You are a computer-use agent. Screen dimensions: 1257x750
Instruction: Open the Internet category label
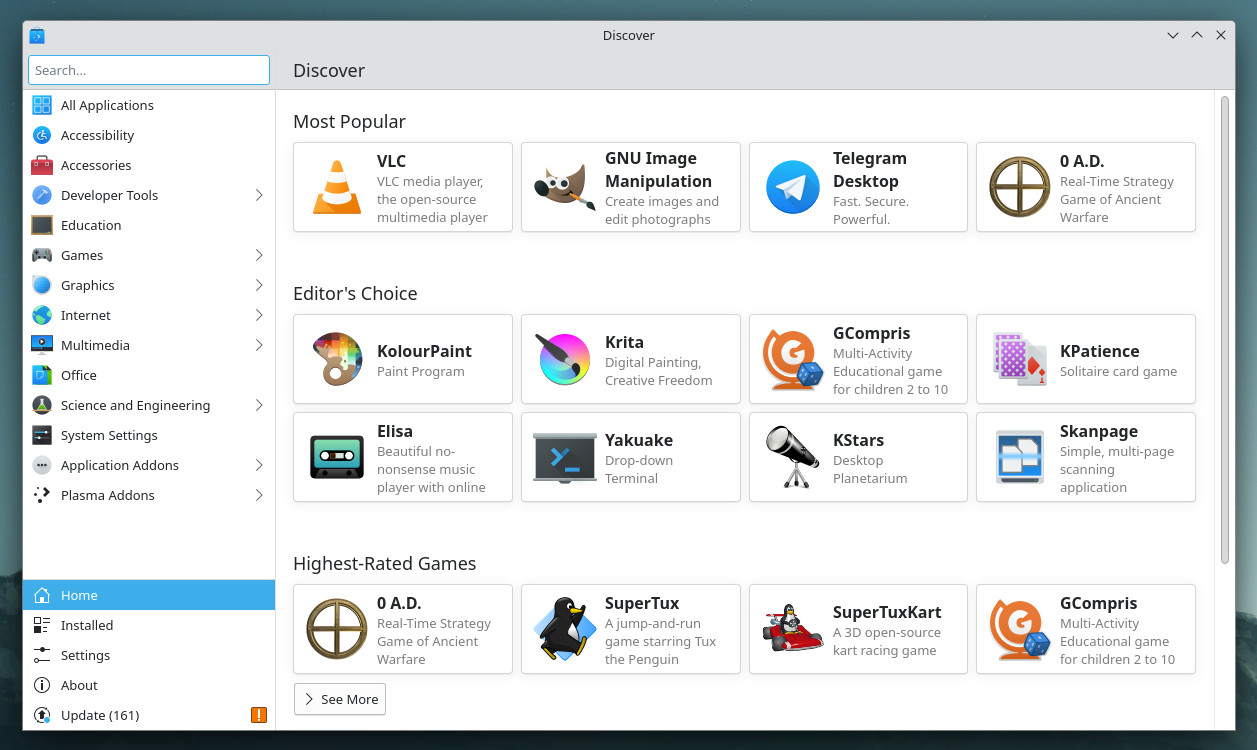(x=86, y=315)
